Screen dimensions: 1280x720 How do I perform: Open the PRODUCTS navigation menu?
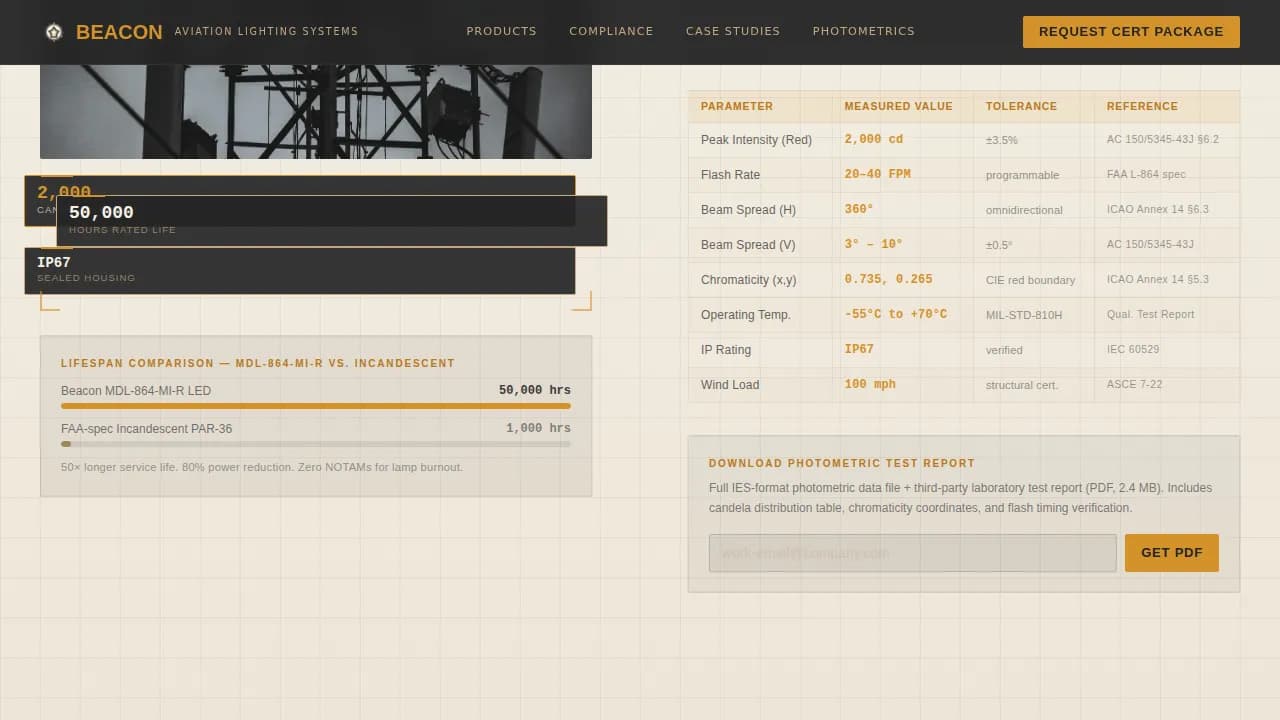click(x=501, y=31)
